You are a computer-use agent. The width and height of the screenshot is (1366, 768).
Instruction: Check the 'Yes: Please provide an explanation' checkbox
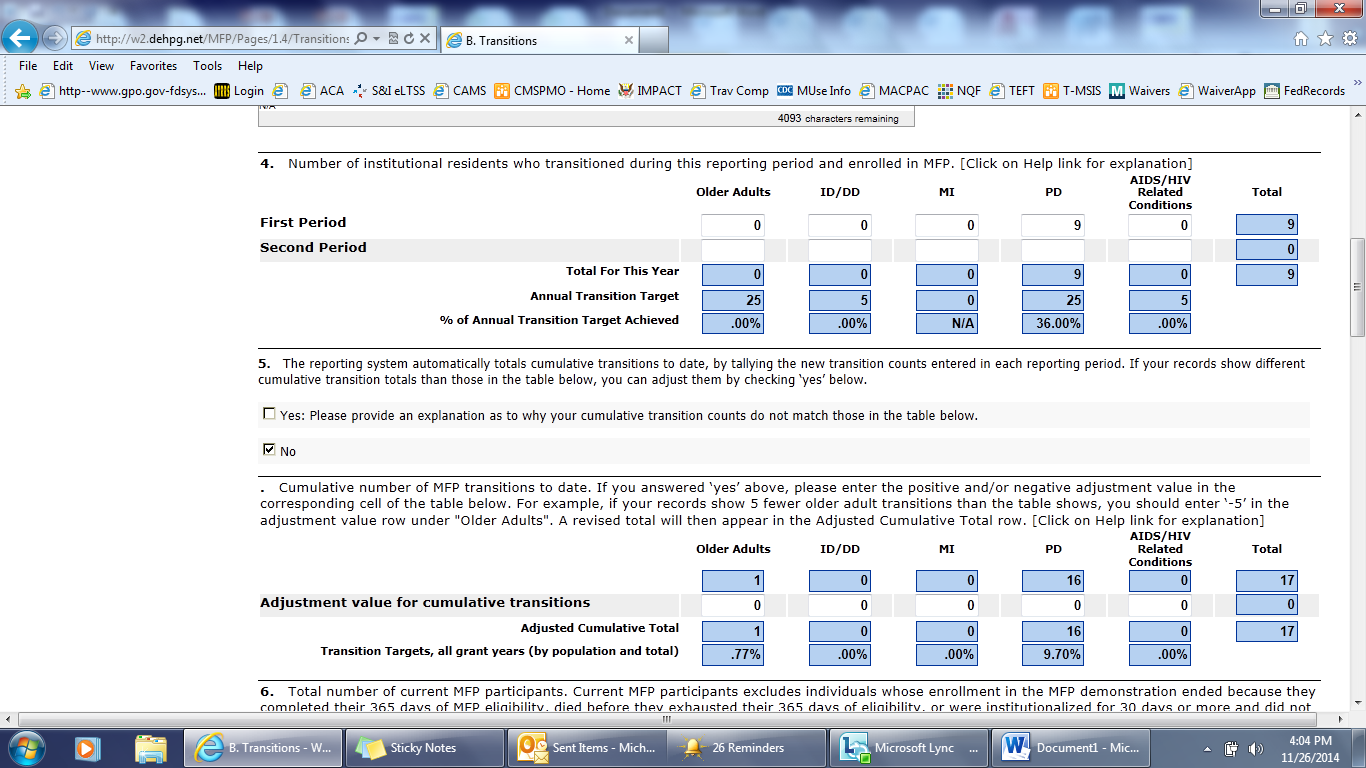[269, 414]
